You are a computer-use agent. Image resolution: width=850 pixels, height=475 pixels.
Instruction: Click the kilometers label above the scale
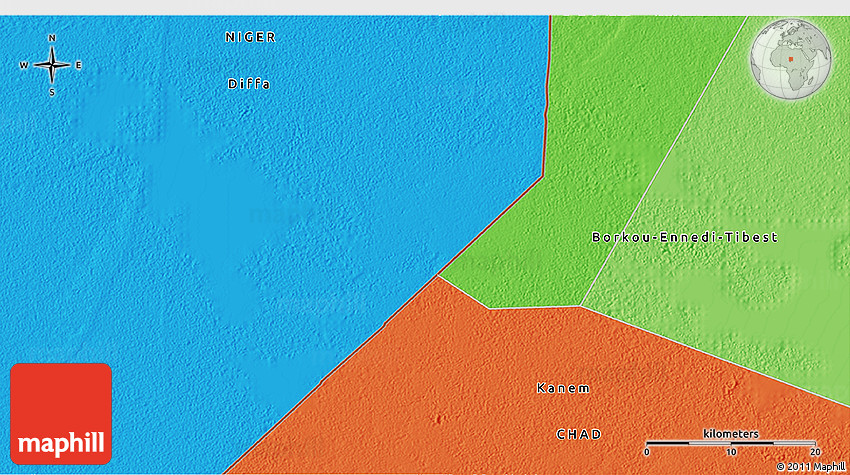coord(731,433)
